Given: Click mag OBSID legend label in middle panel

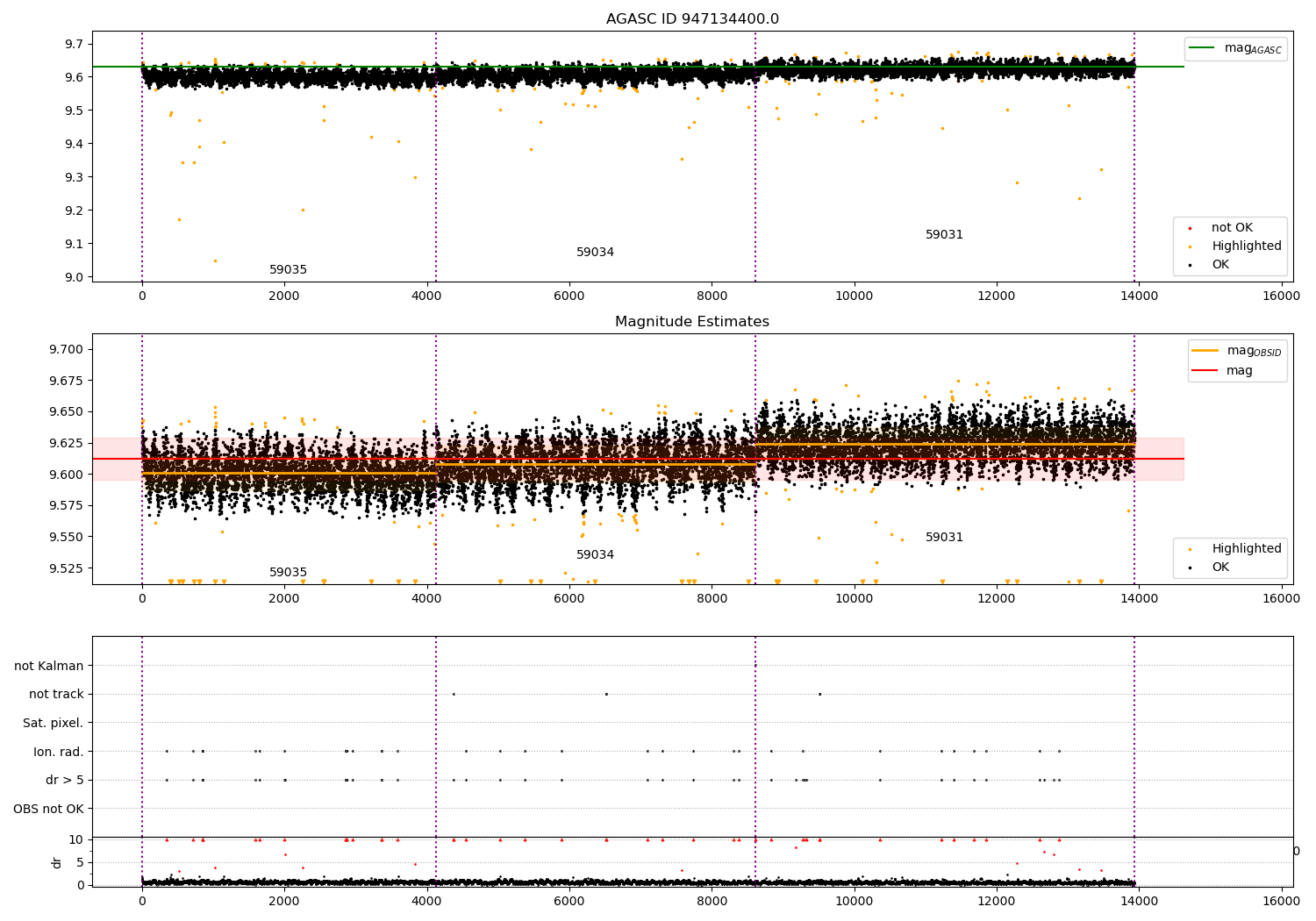Looking at the screenshot, I should click(1255, 351).
